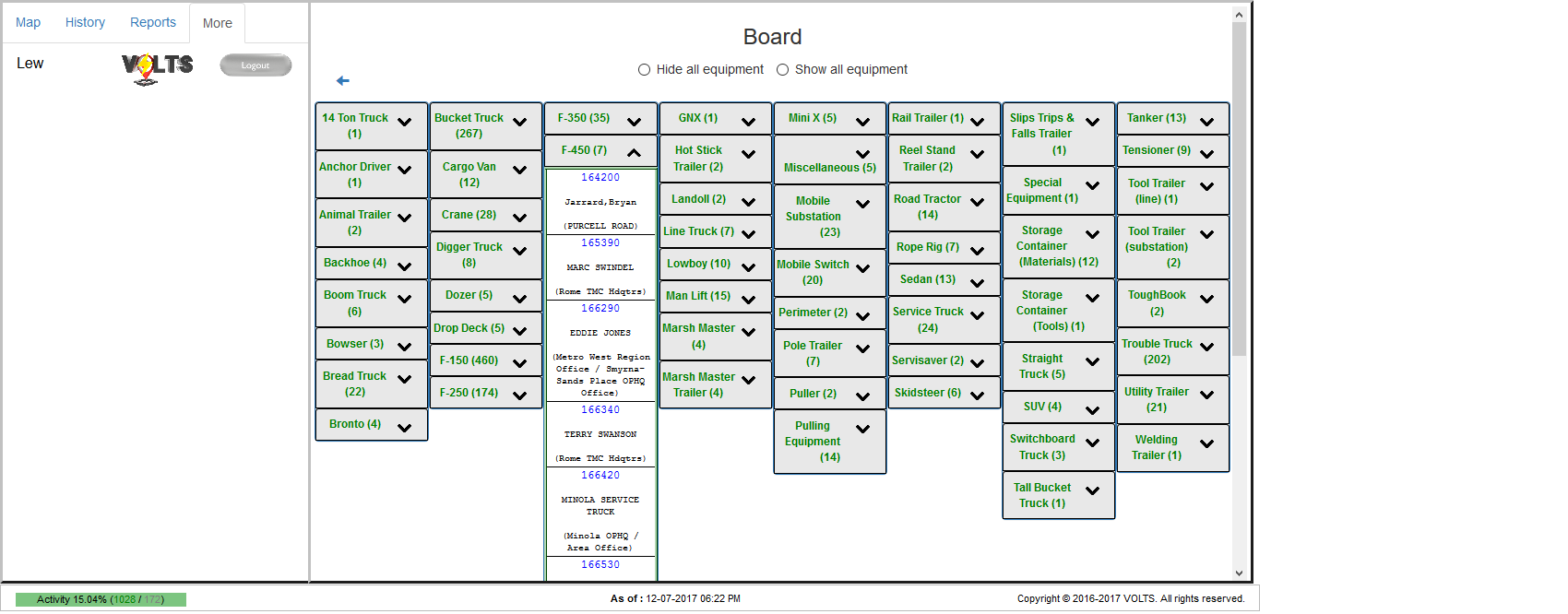Select Hide all equipment radio button
This screenshot has width=1568, height=614.
click(645, 70)
